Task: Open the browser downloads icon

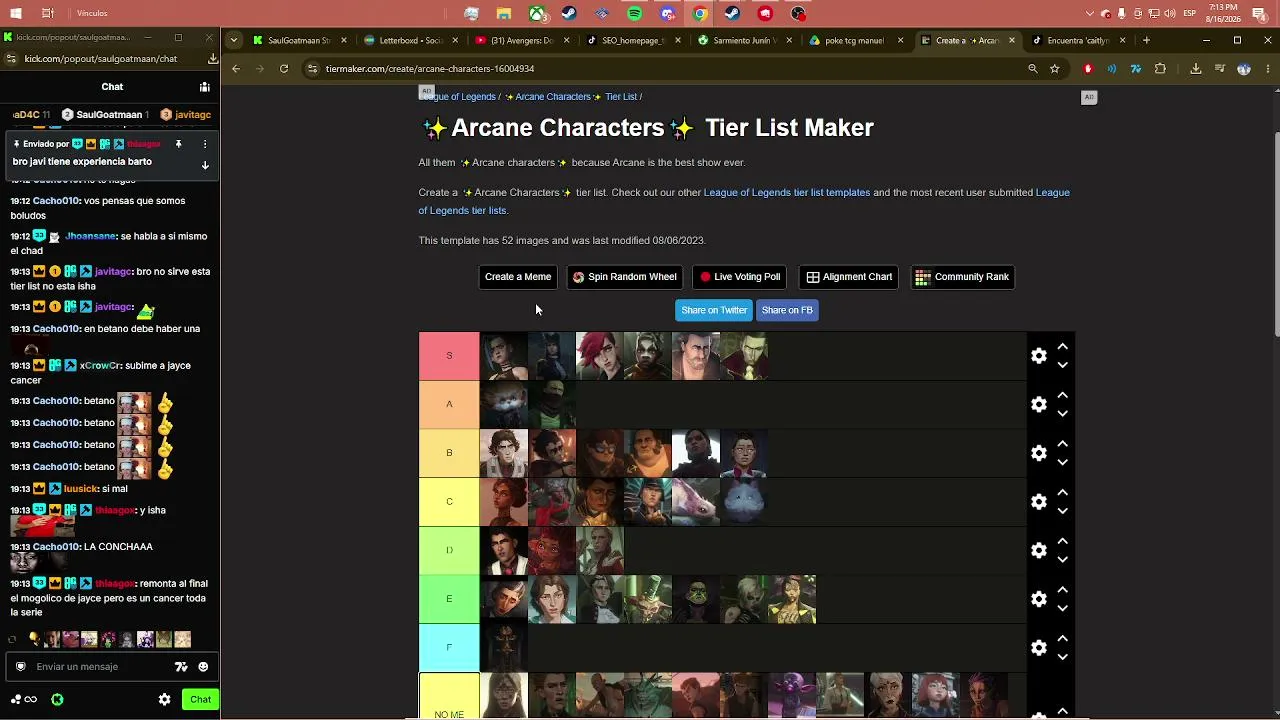Action: tap(1196, 69)
